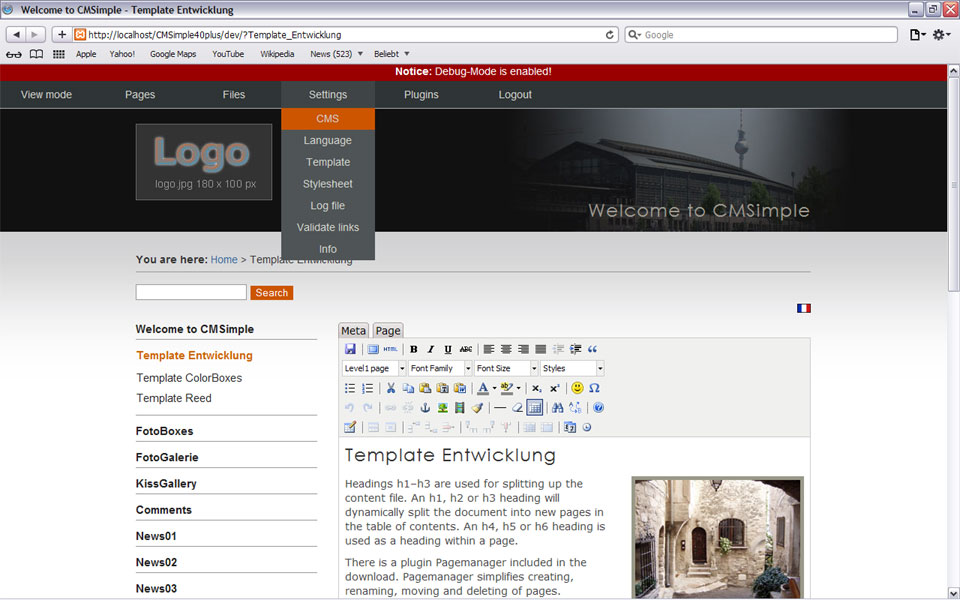The image size is (960, 600).
Task: Open the Font Family dropdown
Action: [440, 369]
